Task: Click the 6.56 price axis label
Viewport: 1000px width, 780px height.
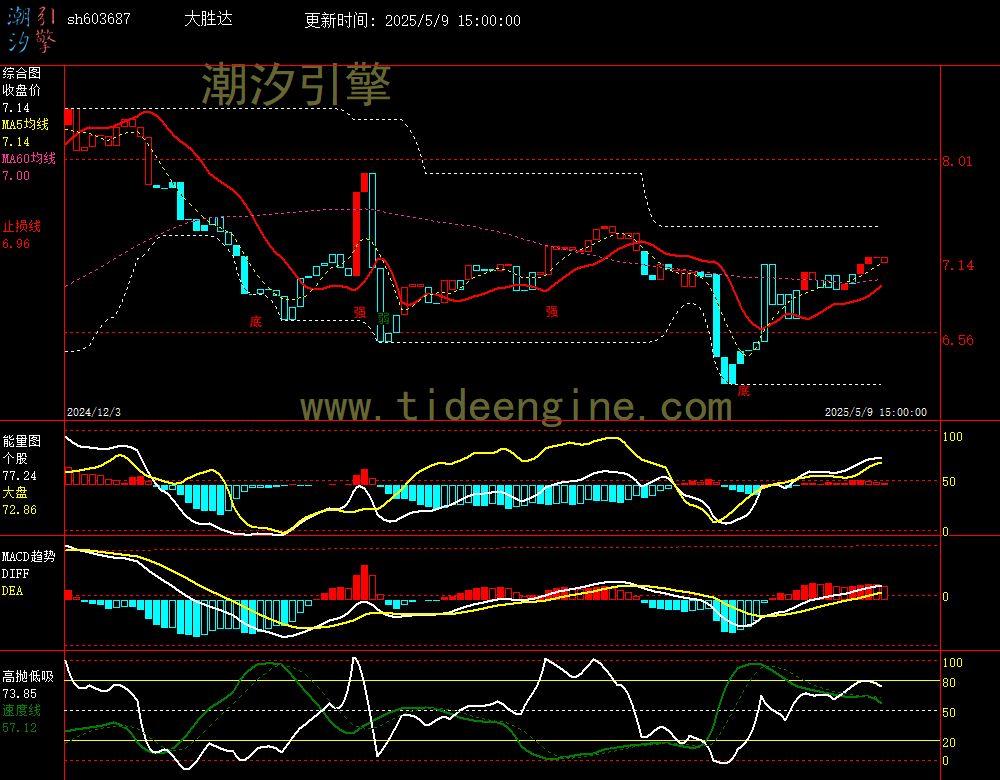Action: (957, 341)
